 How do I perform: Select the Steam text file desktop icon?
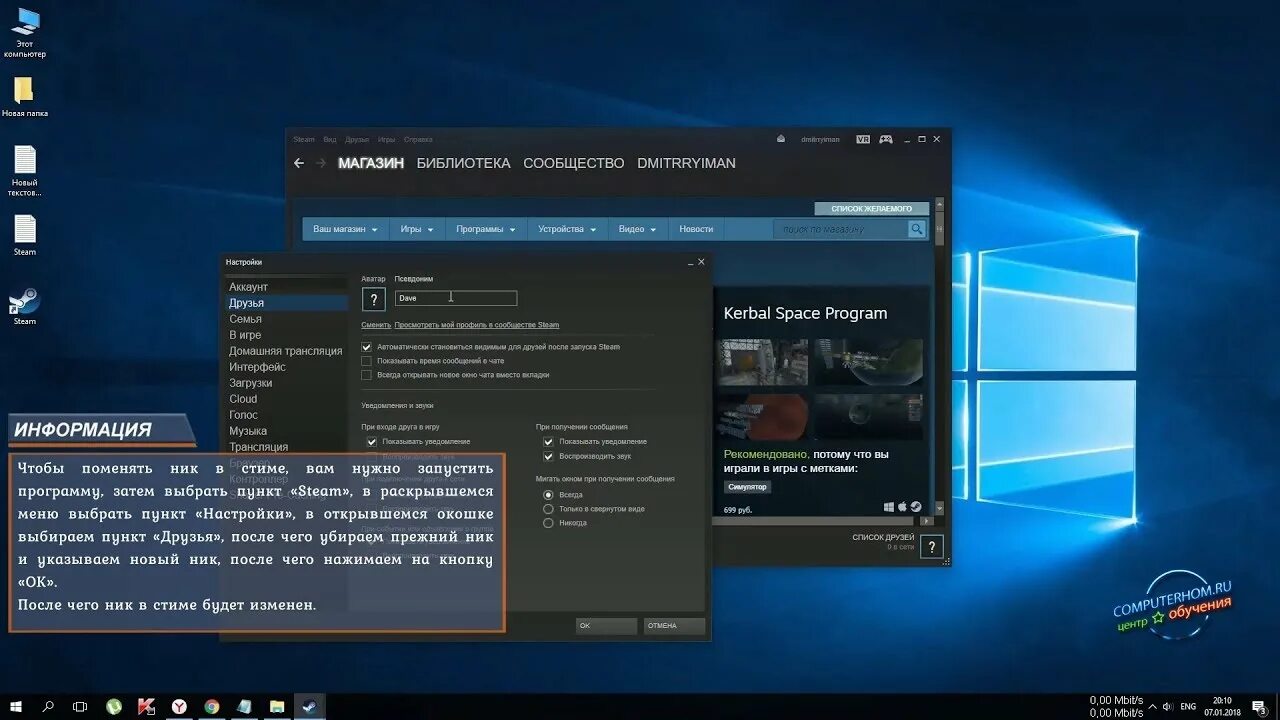(24, 235)
